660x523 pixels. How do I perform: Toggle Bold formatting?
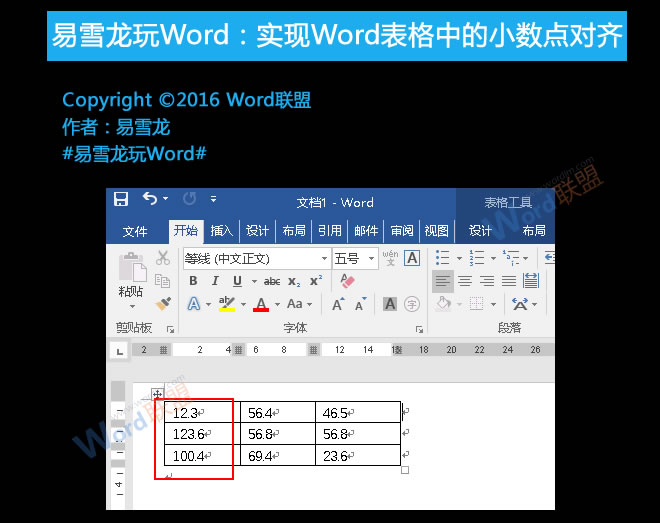(x=193, y=282)
